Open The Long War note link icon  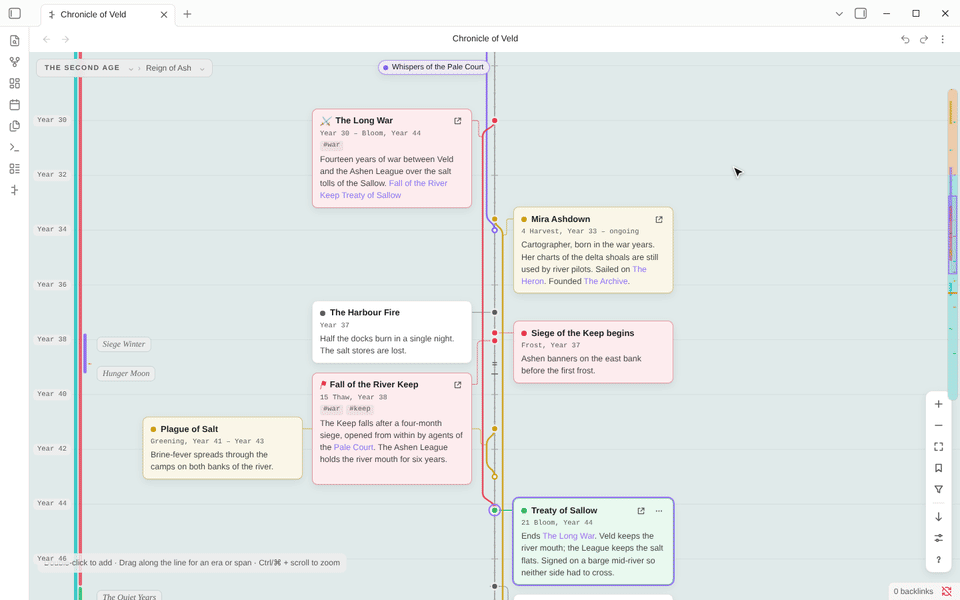(x=457, y=121)
